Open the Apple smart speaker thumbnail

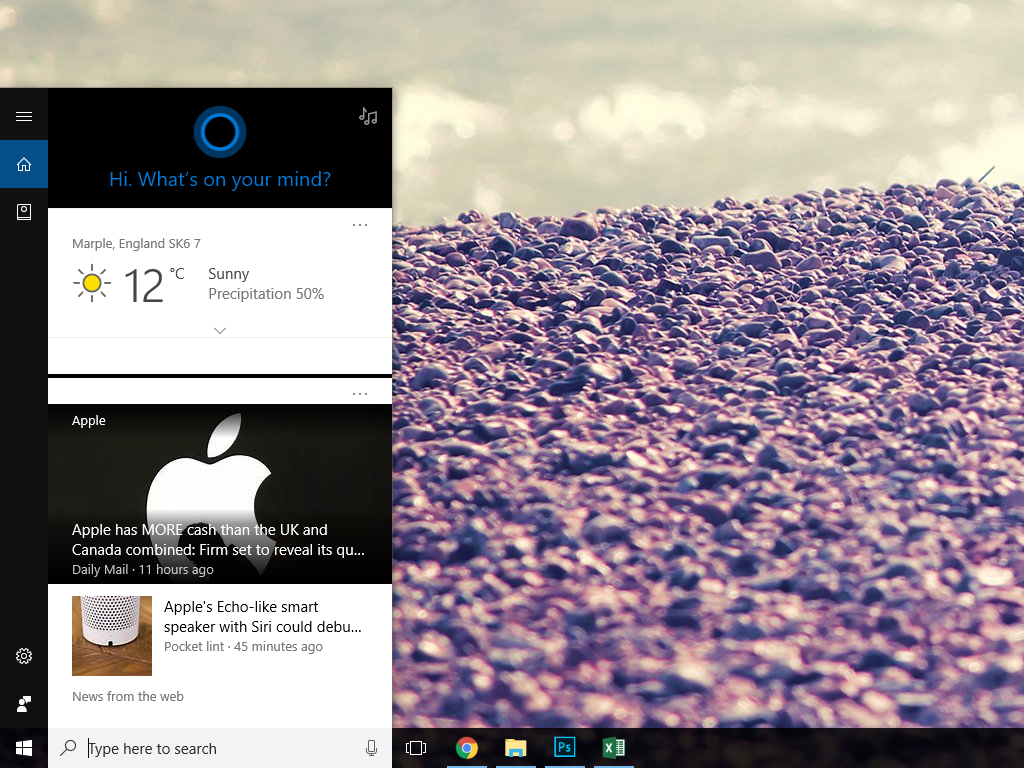[x=112, y=636]
